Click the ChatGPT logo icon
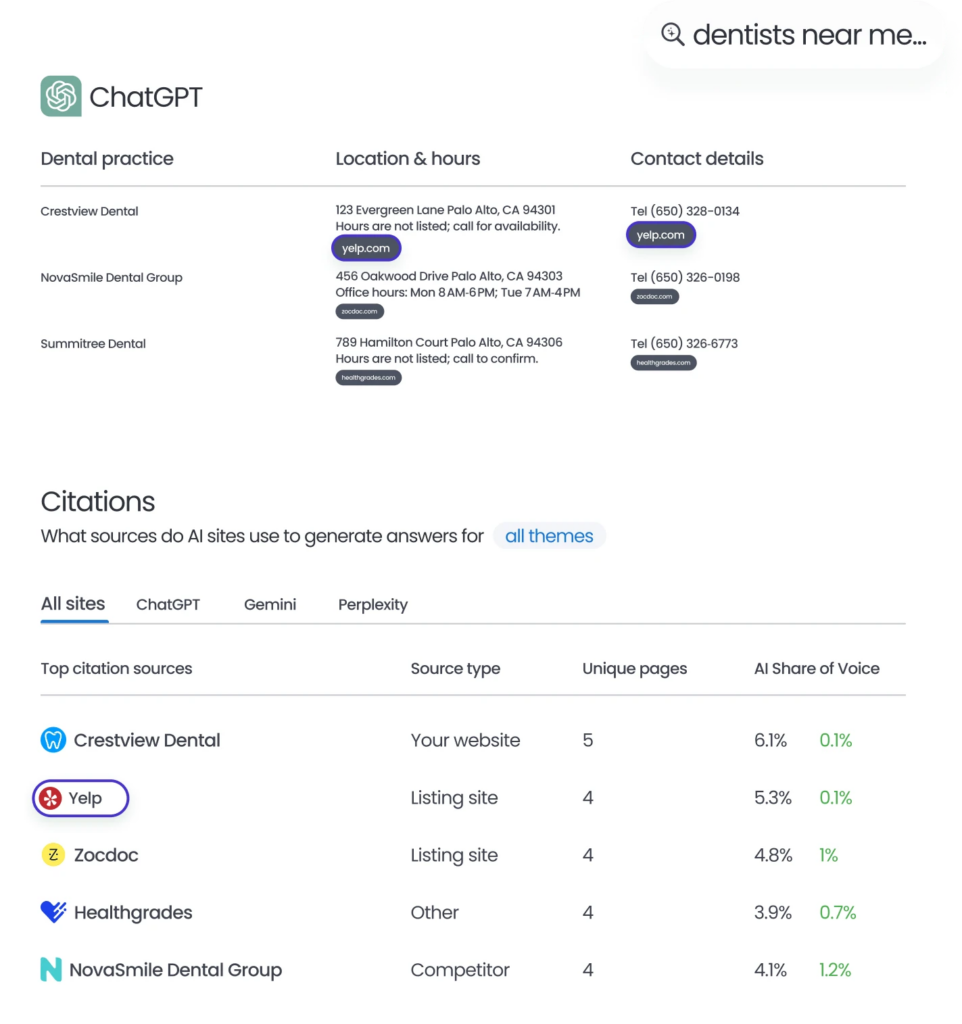 tap(59, 97)
